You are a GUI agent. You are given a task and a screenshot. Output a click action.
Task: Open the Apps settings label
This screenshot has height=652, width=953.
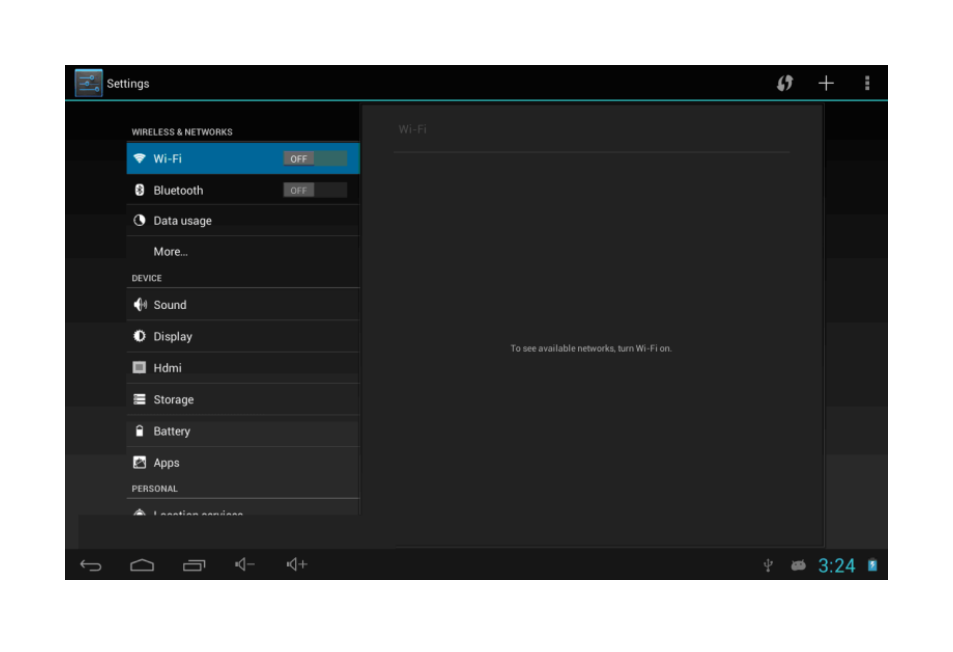(166, 463)
